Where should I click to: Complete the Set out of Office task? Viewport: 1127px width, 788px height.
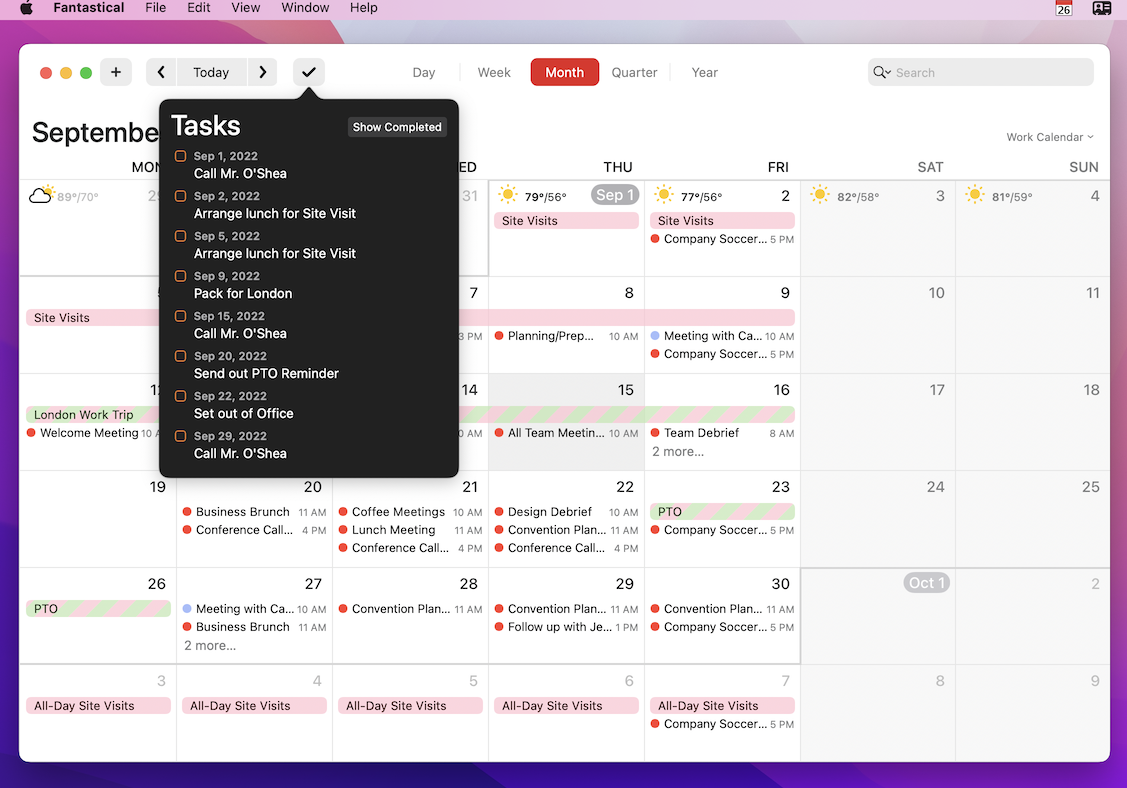(x=180, y=396)
